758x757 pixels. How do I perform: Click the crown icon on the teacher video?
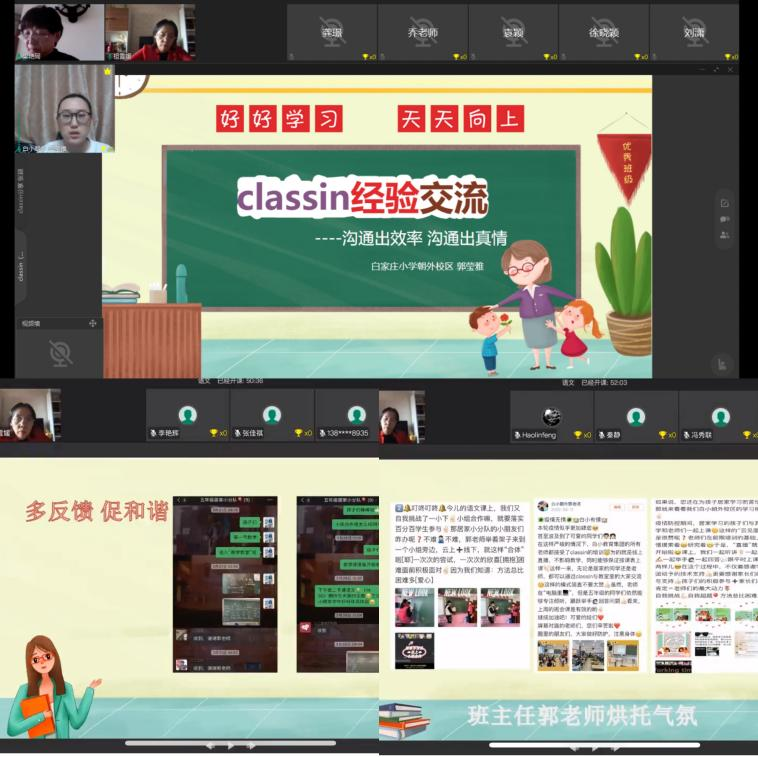pos(107,71)
